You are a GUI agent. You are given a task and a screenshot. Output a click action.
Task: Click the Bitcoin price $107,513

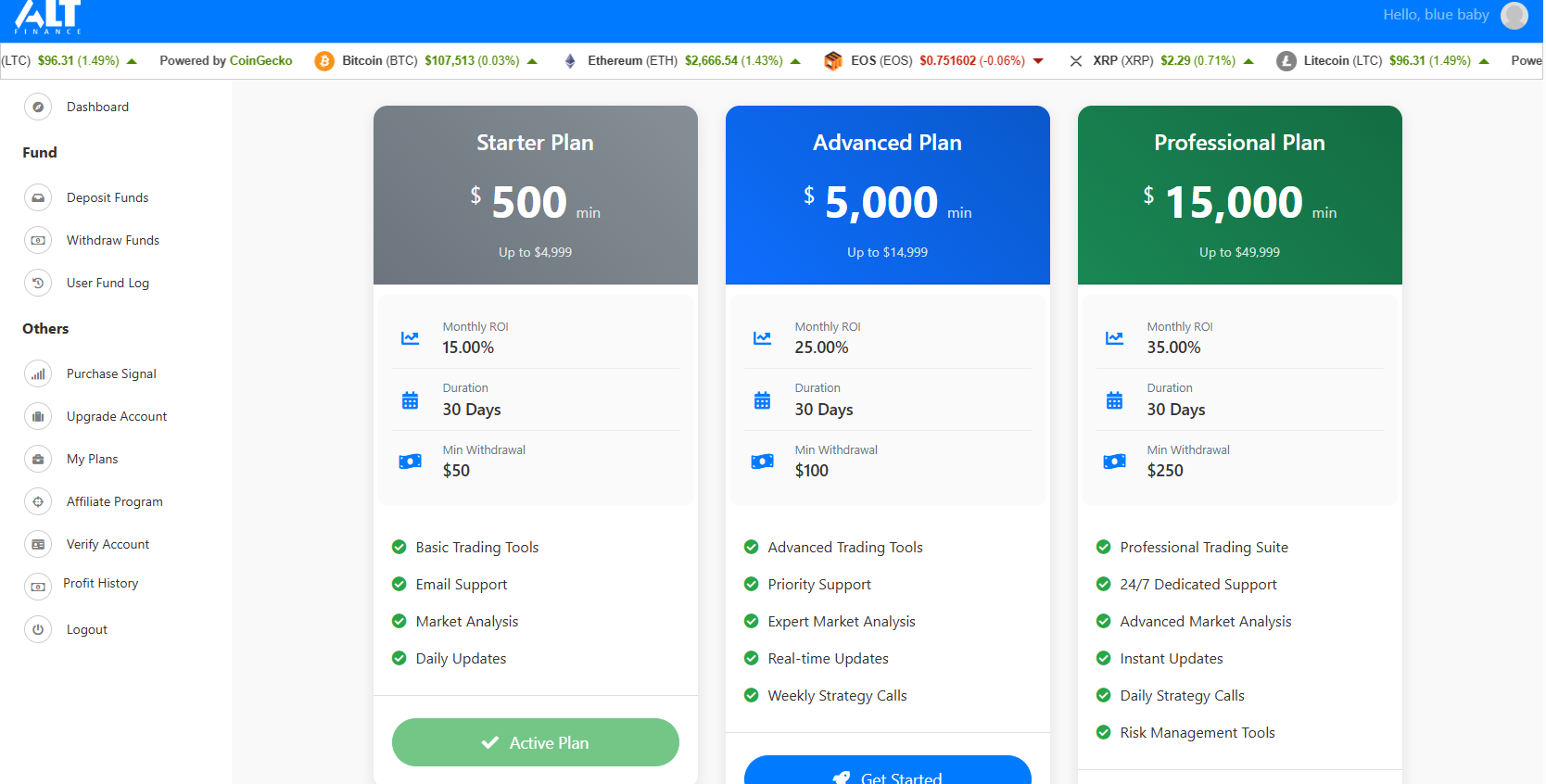coord(450,61)
